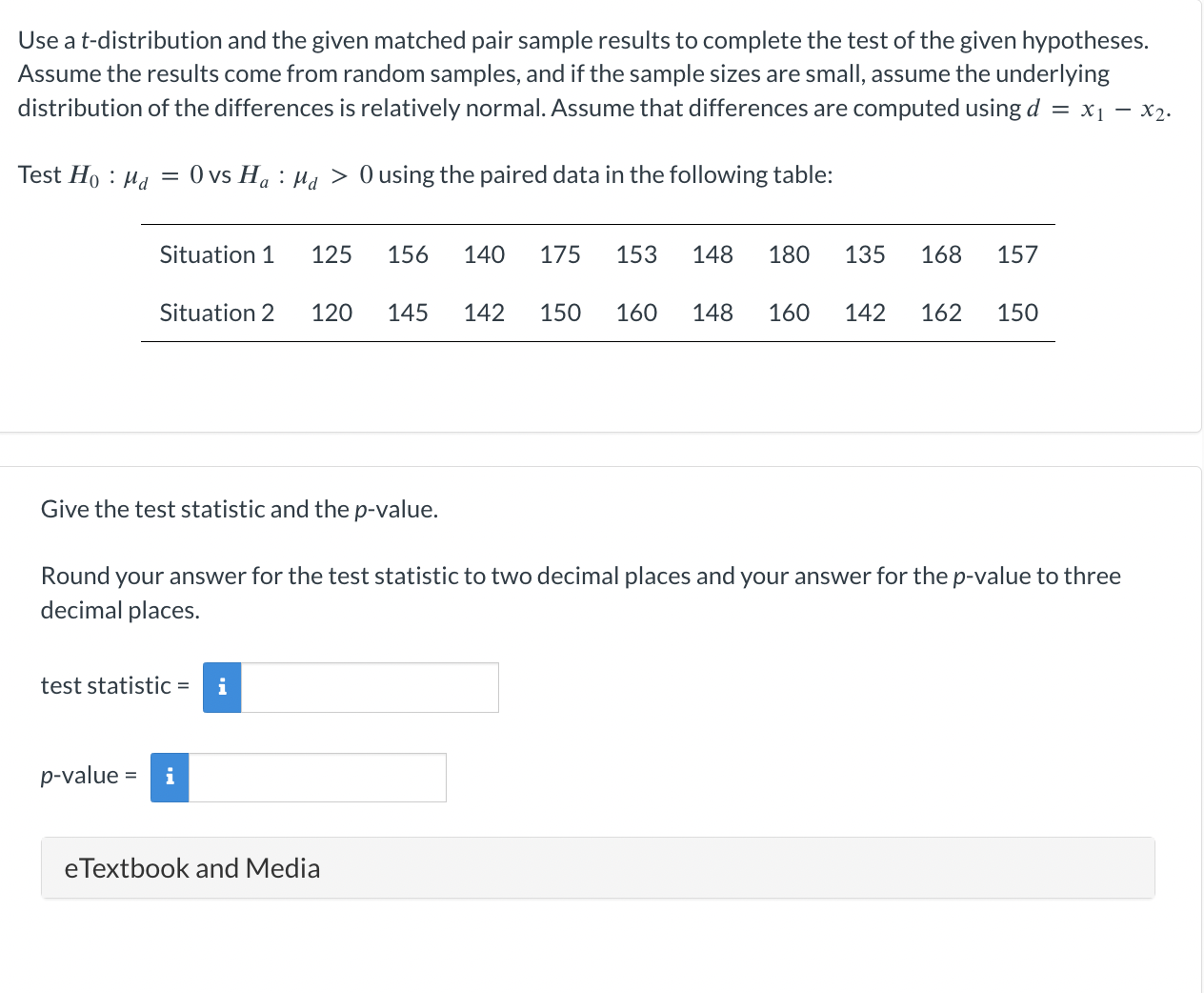Select the hypothesis statement text line
Image resolution: width=1204 pixels, height=993 pixels.
pos(425,174)
